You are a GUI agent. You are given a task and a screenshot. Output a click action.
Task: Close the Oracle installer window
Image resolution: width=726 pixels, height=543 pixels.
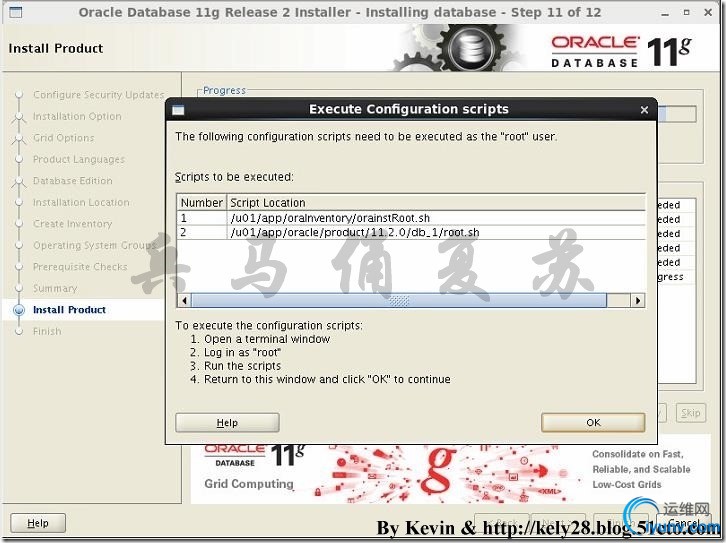click(x=708, y=12)
